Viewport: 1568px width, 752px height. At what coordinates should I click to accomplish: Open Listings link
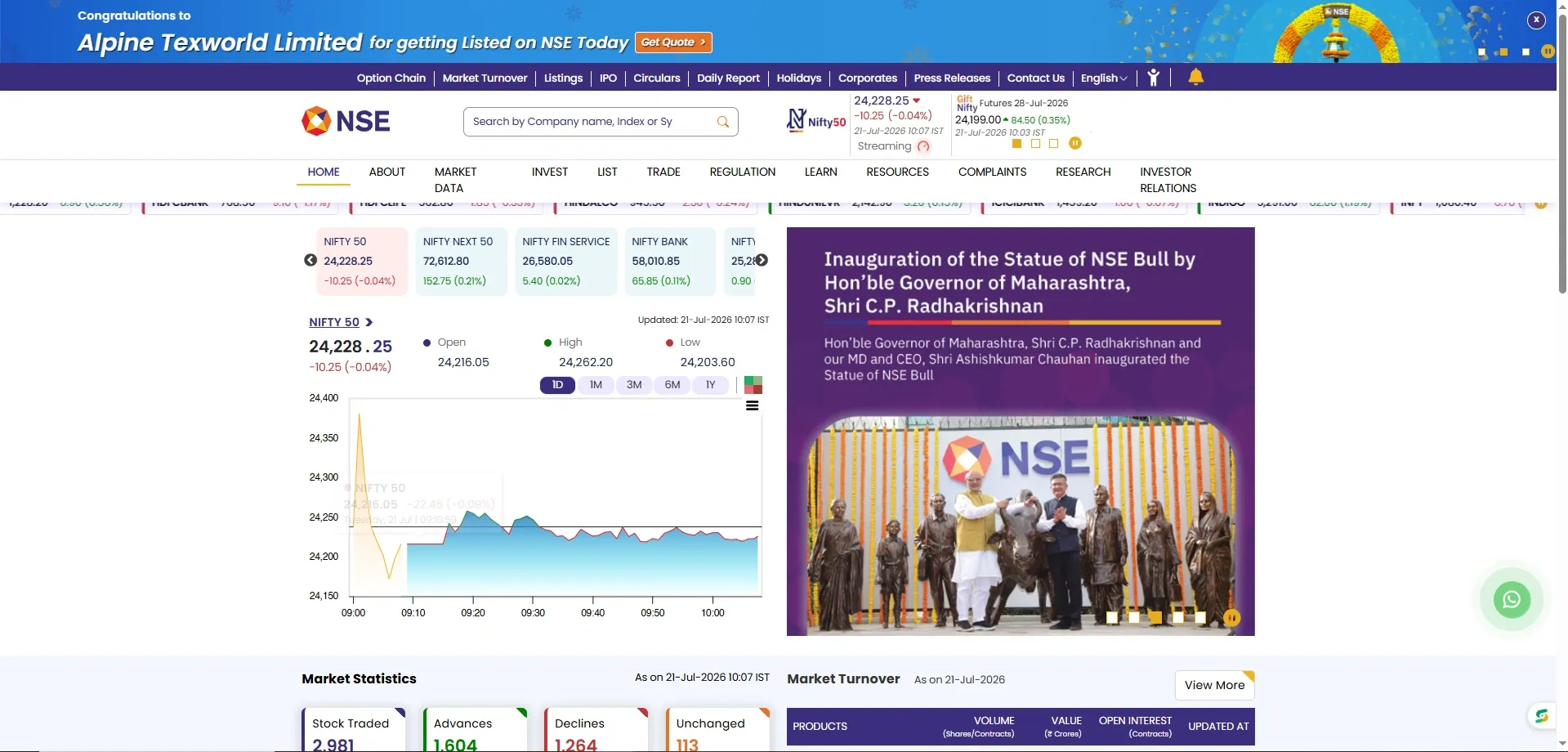pos(563,78)
